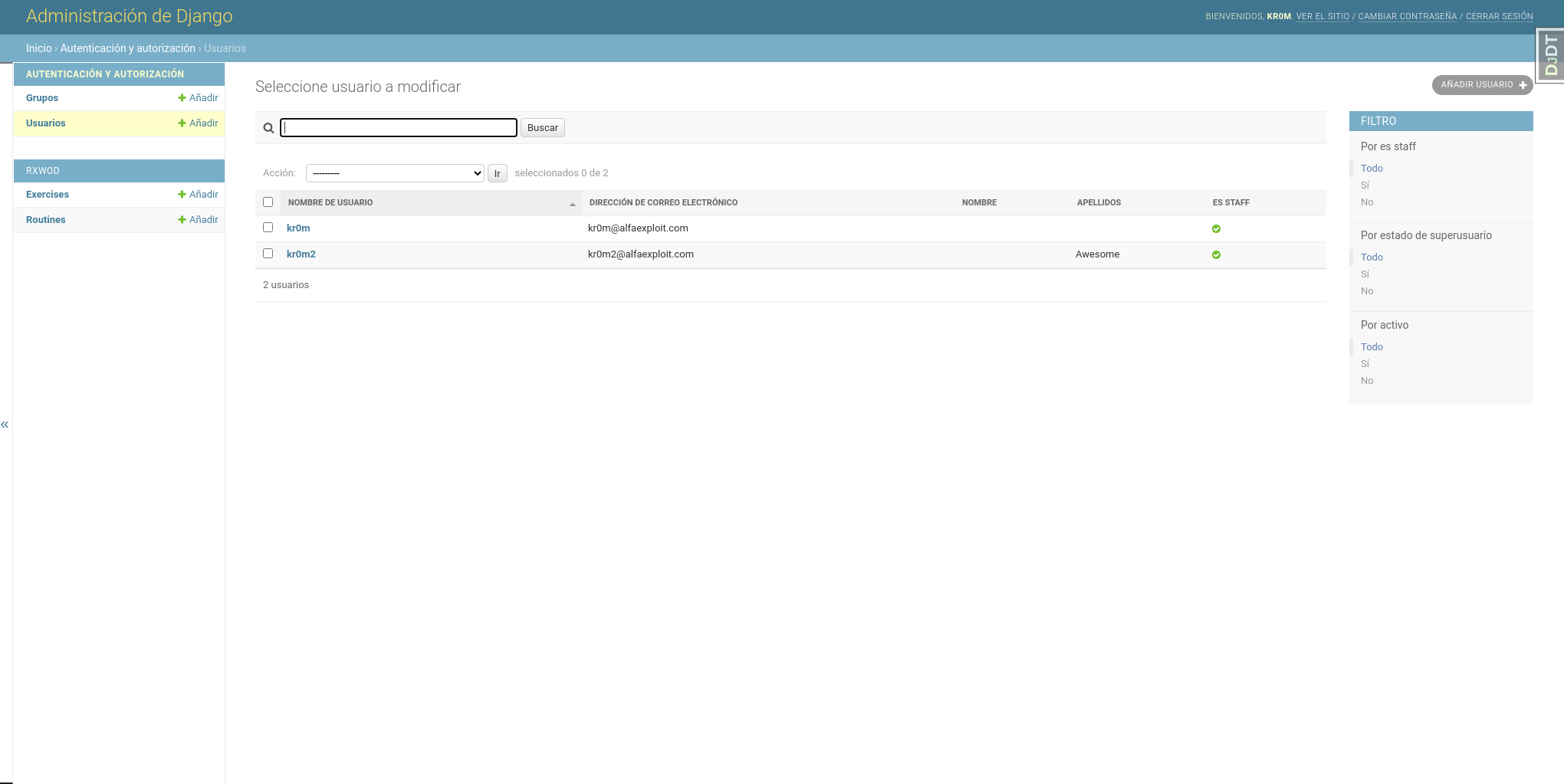Click the green staff checkmark for kr0m

(1216, 228)
